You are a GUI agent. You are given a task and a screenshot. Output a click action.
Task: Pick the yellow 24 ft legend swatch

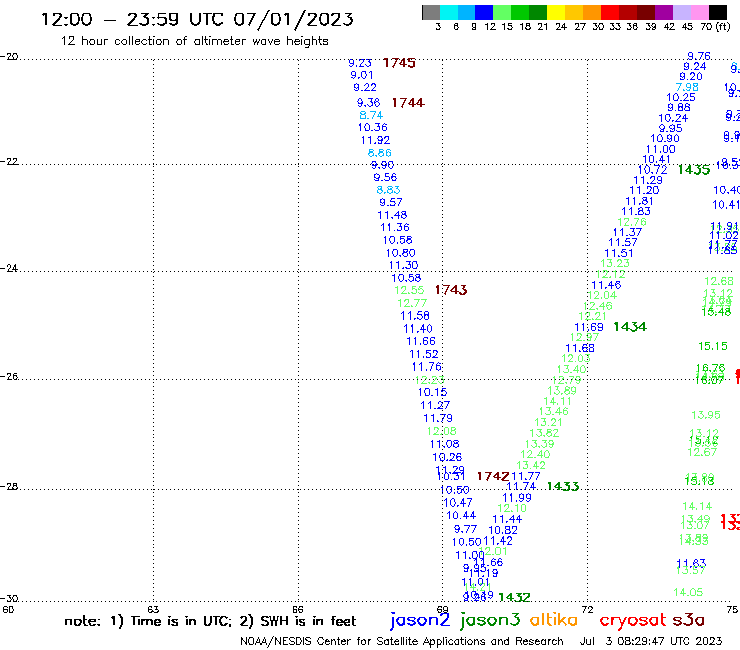coord(556,12)
